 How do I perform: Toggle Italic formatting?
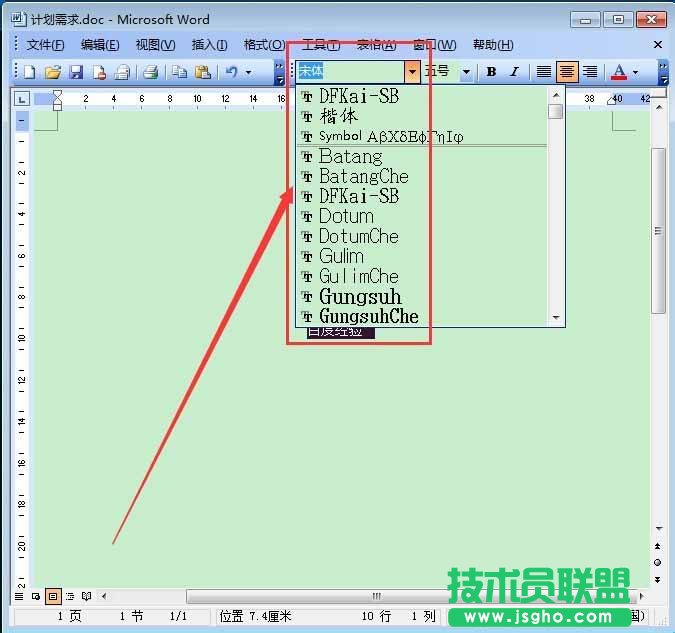[514, 71]
